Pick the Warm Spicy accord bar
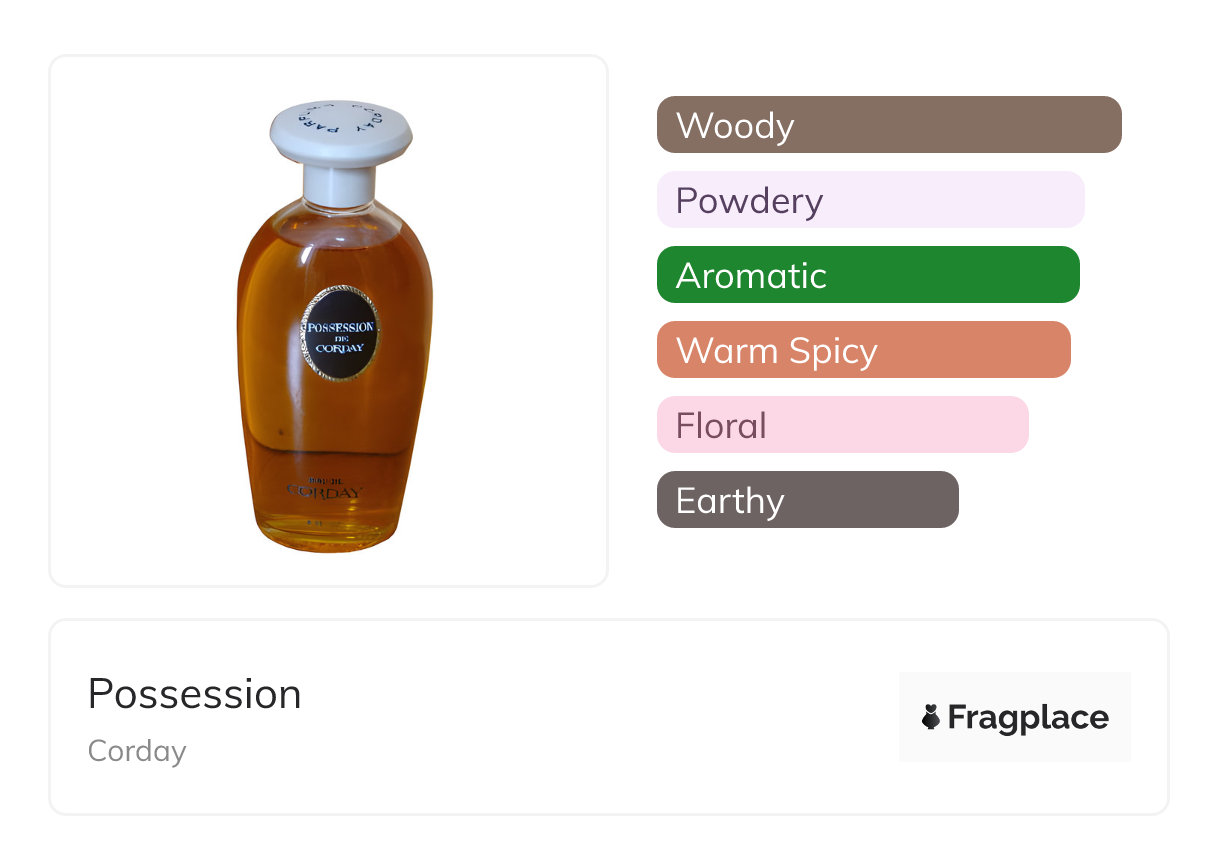The height and width of the screenshot is (864, 1218). coord(863,350)
